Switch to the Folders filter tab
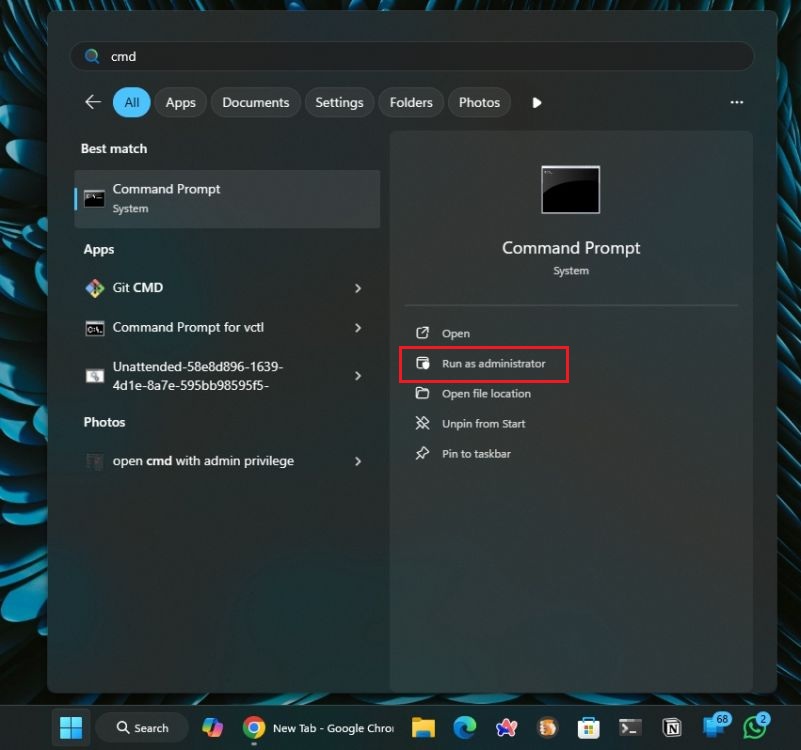801x750 pixels. pos(411,102)
